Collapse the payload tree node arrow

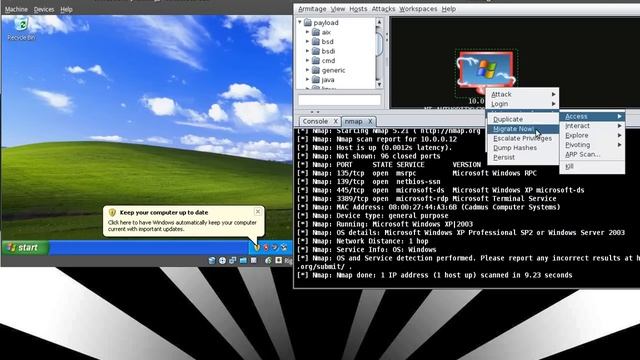pos(300,22)
